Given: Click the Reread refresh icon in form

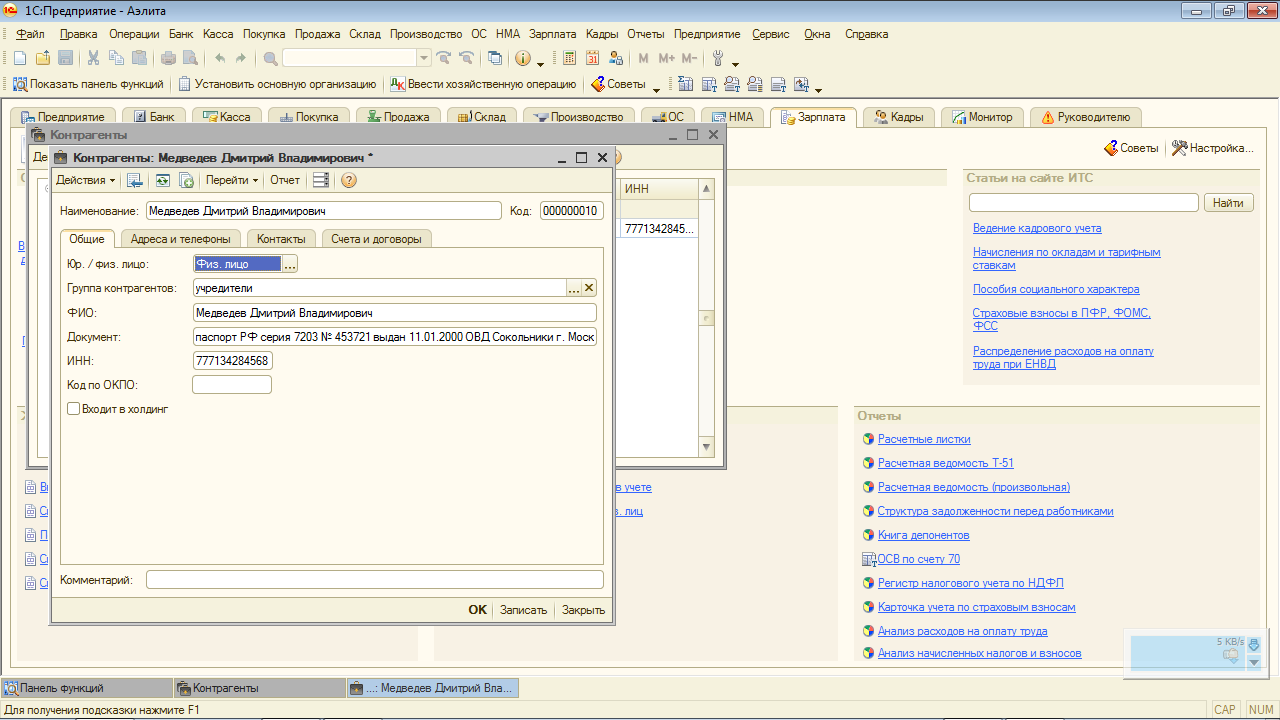Looking at the screenshot, I should 161,180.
